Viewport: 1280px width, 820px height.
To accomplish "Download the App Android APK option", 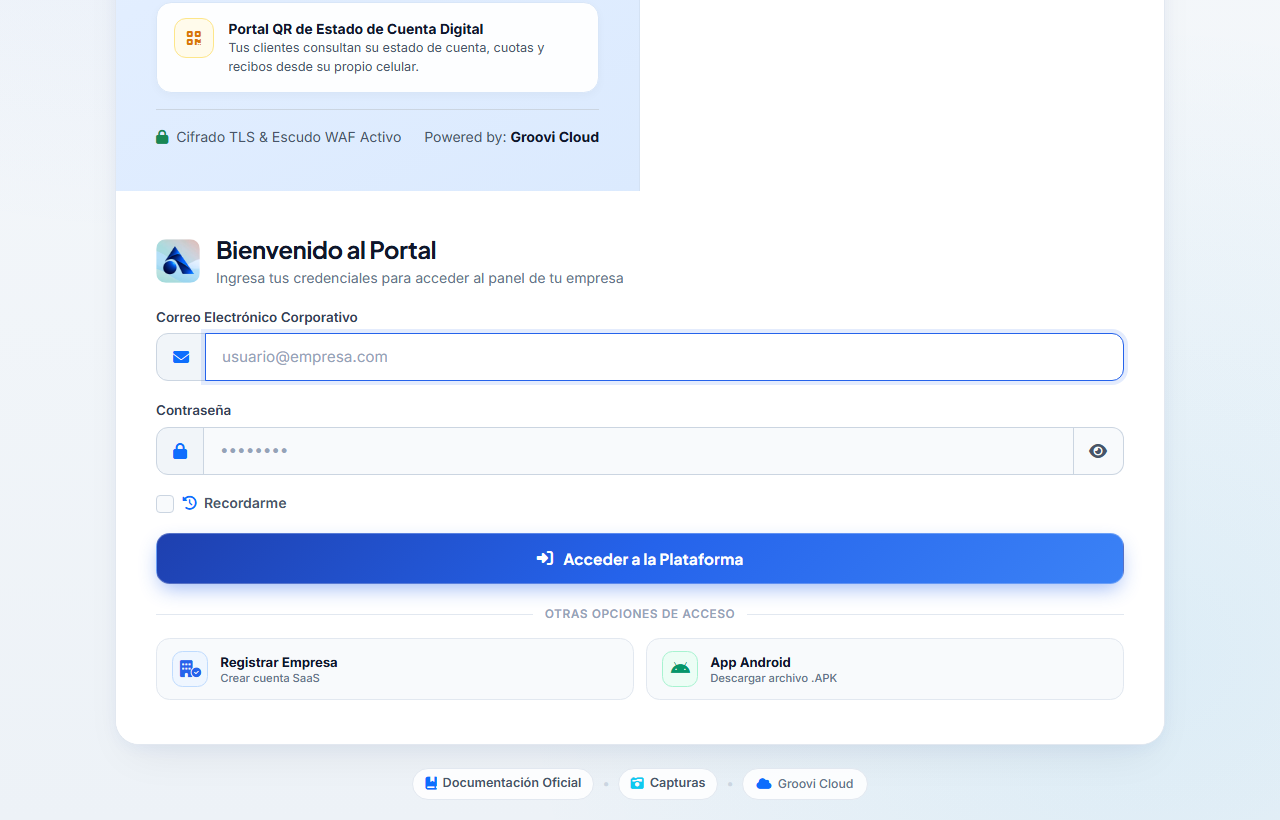I will (x=885, y=669).
